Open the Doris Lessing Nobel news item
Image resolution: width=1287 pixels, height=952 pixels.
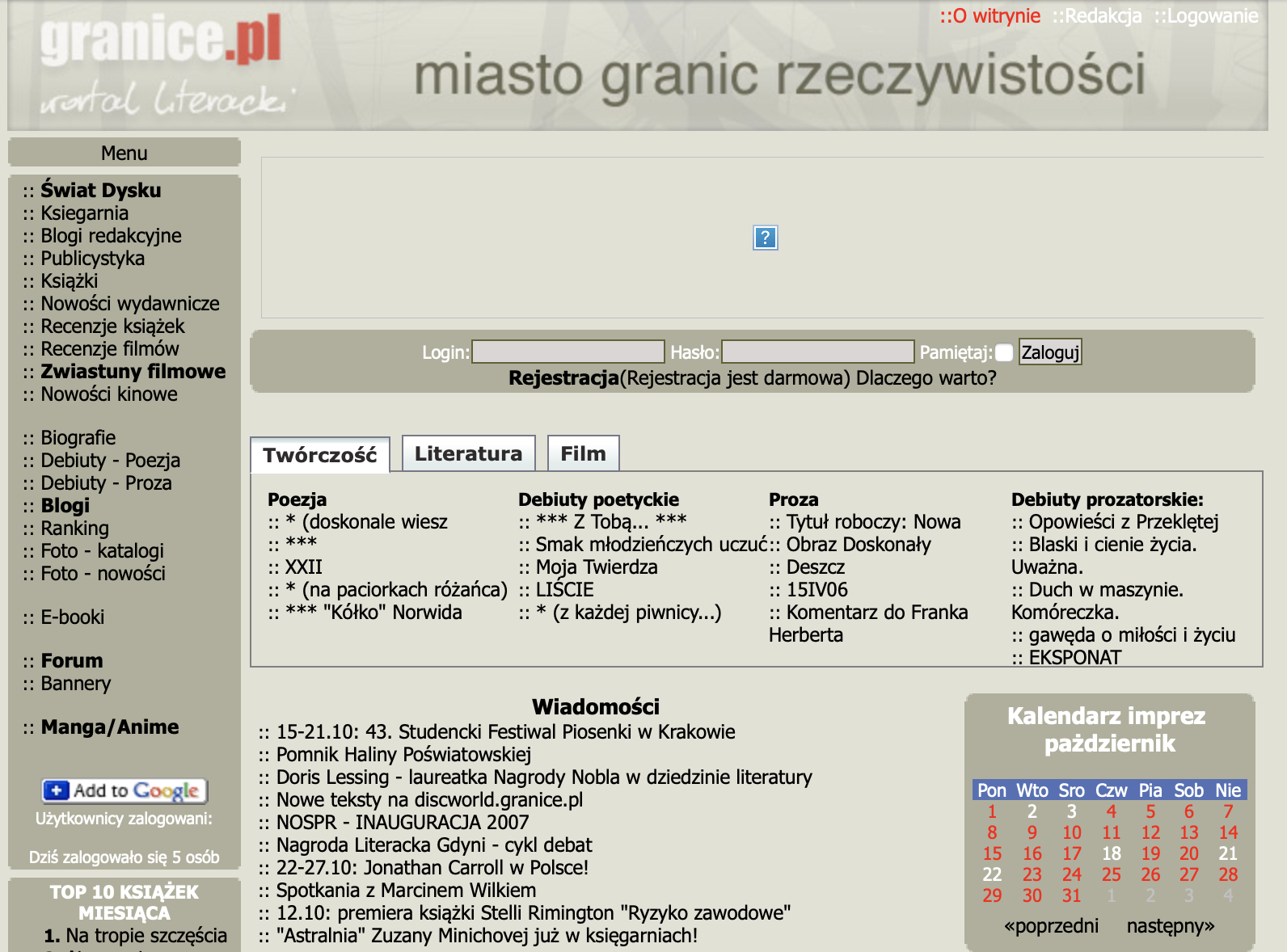pyautogui.click(x=543, y=777)
